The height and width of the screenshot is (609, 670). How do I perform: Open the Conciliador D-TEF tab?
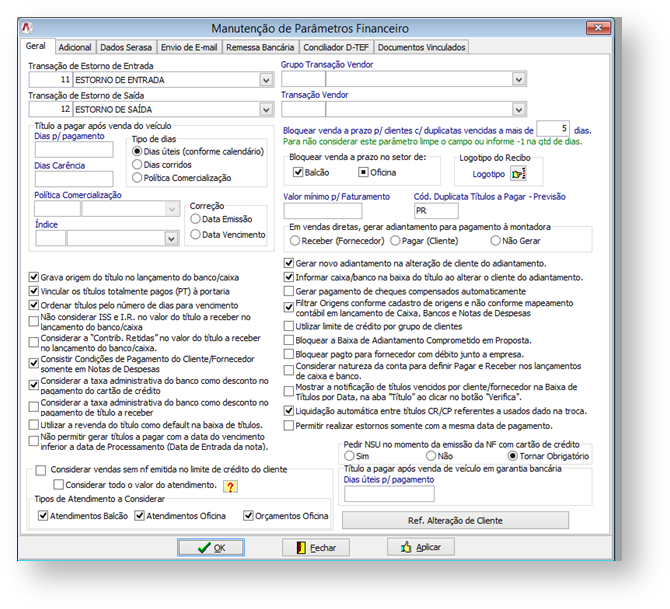(336, 47)
